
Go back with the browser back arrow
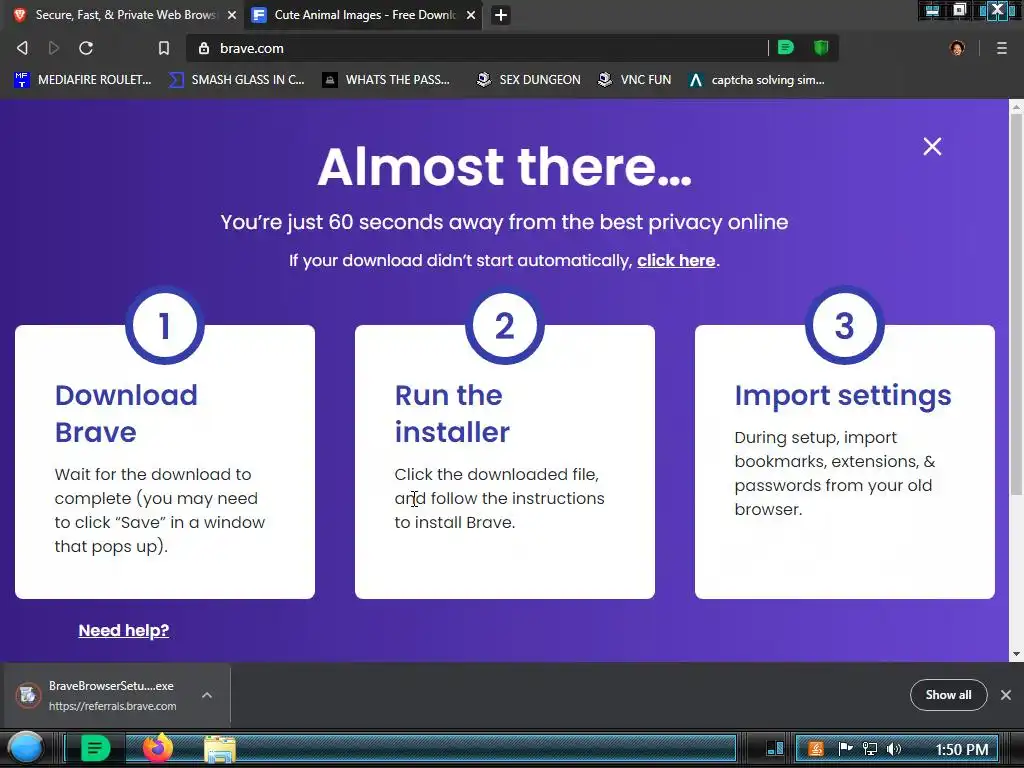pyautogui.click(x=22, y=48)
